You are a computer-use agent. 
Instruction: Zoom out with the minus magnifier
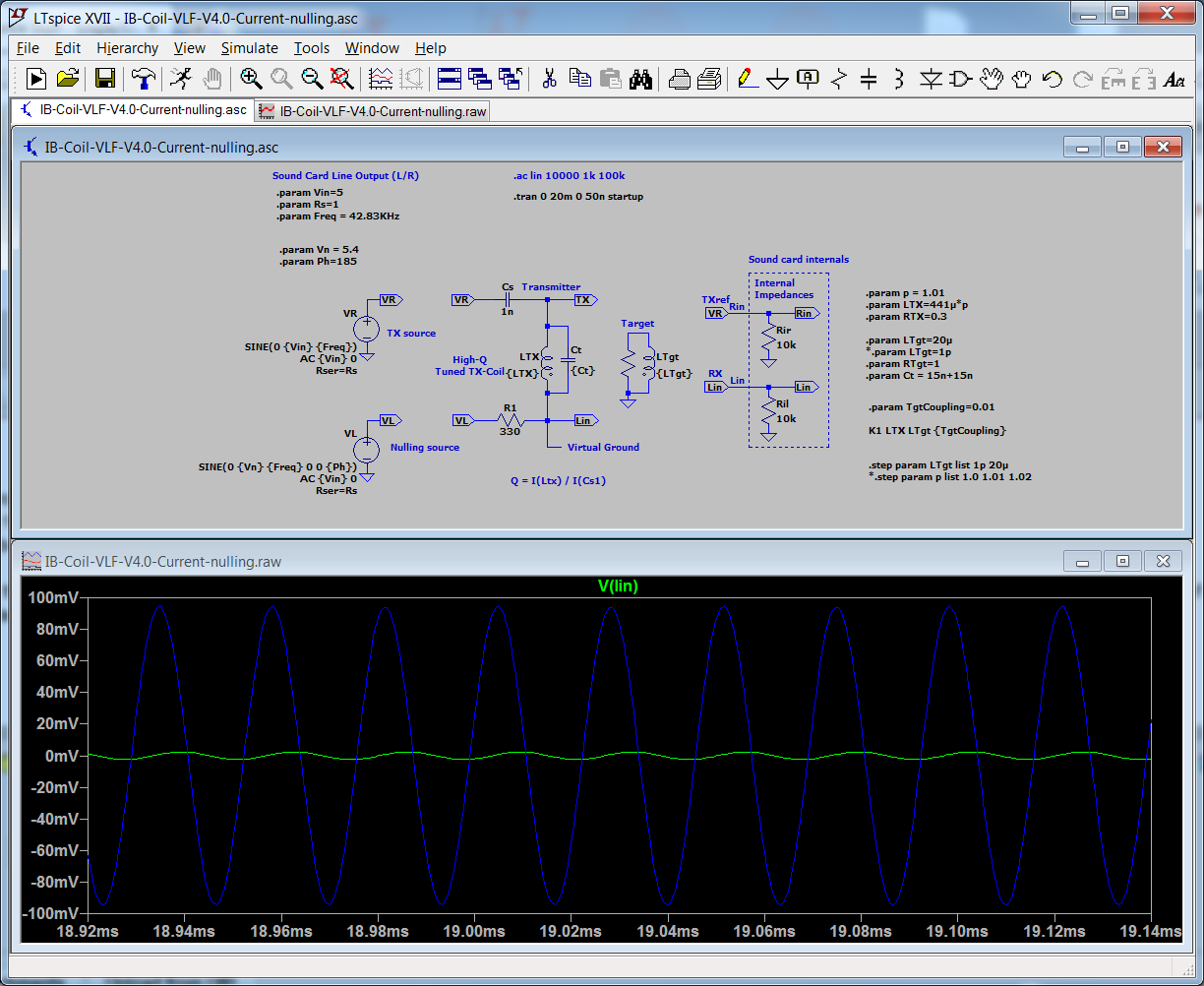[312, 79]
